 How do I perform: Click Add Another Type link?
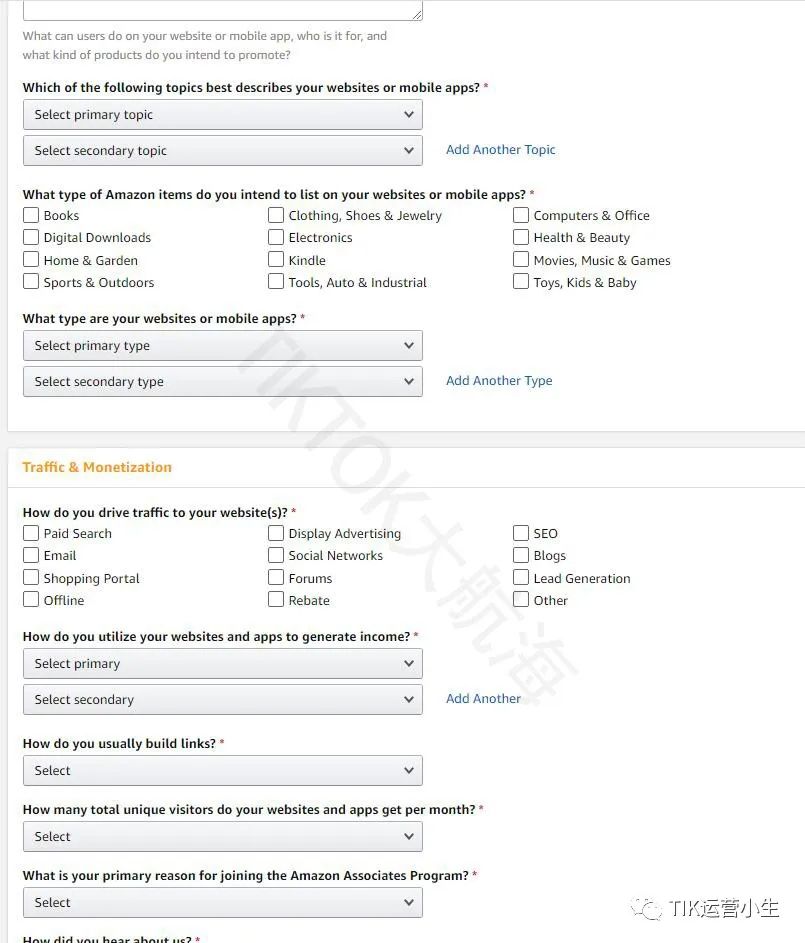(x=498, y=381)
